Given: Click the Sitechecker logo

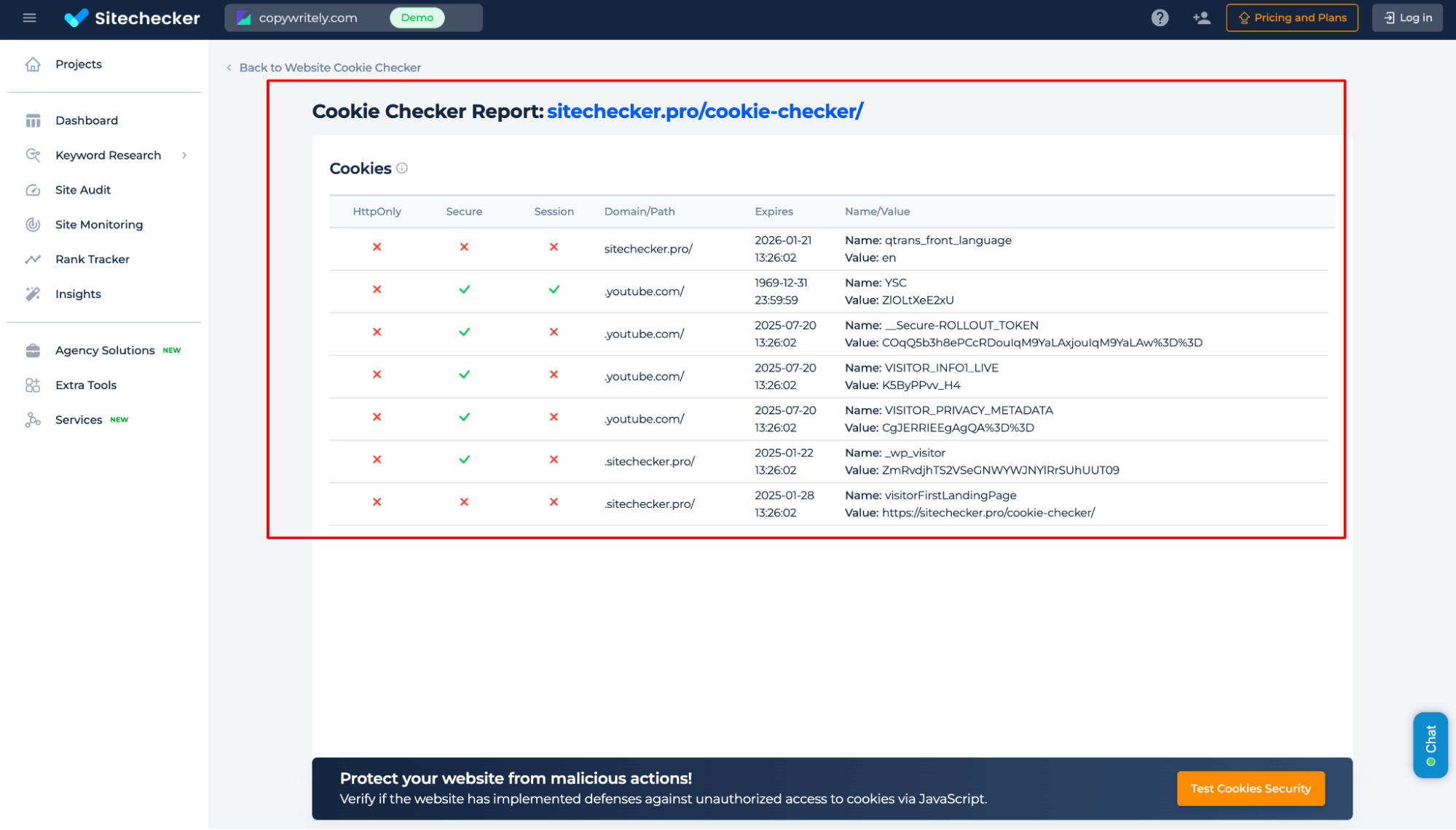Looking at the screenshot, I should 132,17.
